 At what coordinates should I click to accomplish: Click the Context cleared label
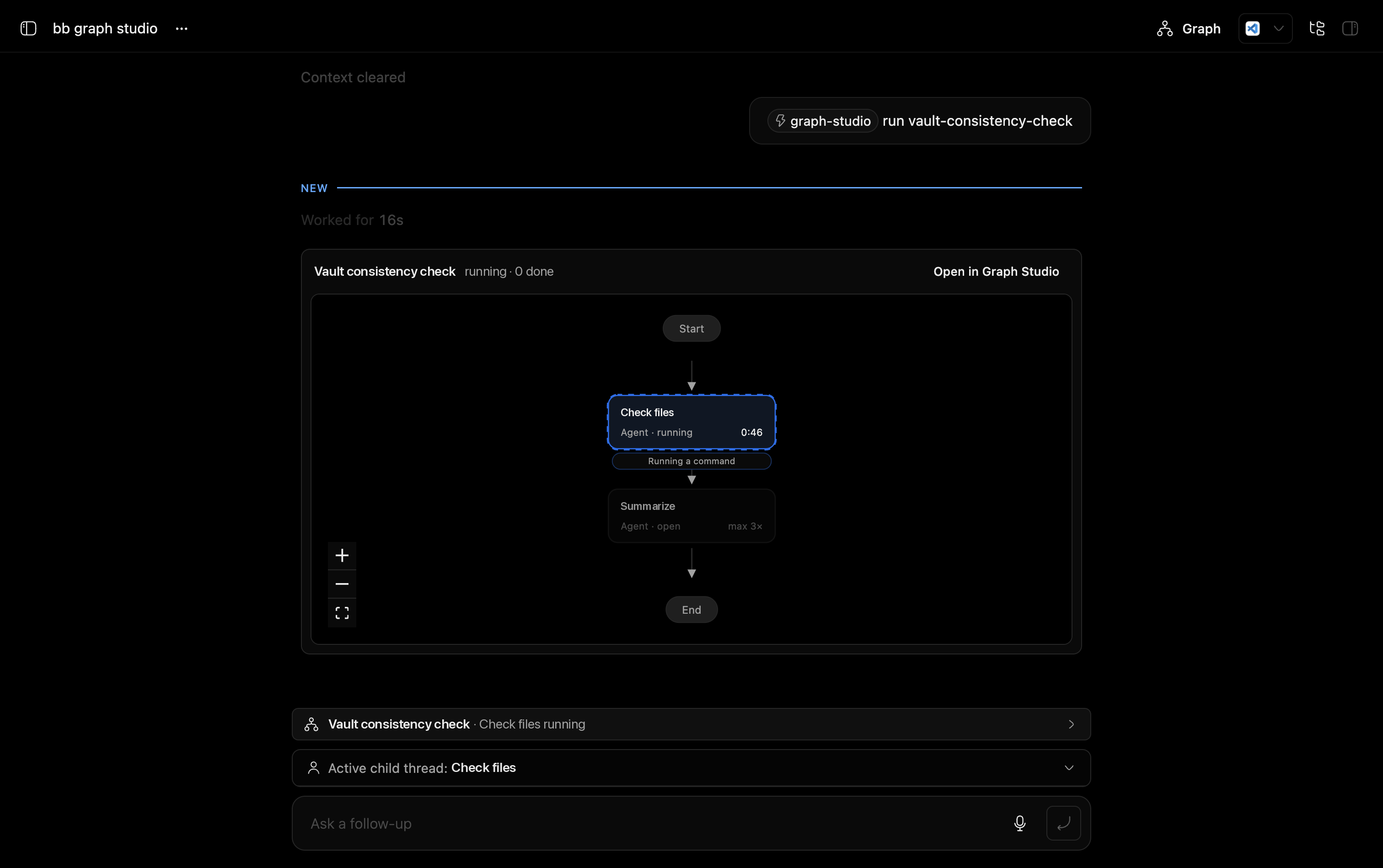pos(353,77)
